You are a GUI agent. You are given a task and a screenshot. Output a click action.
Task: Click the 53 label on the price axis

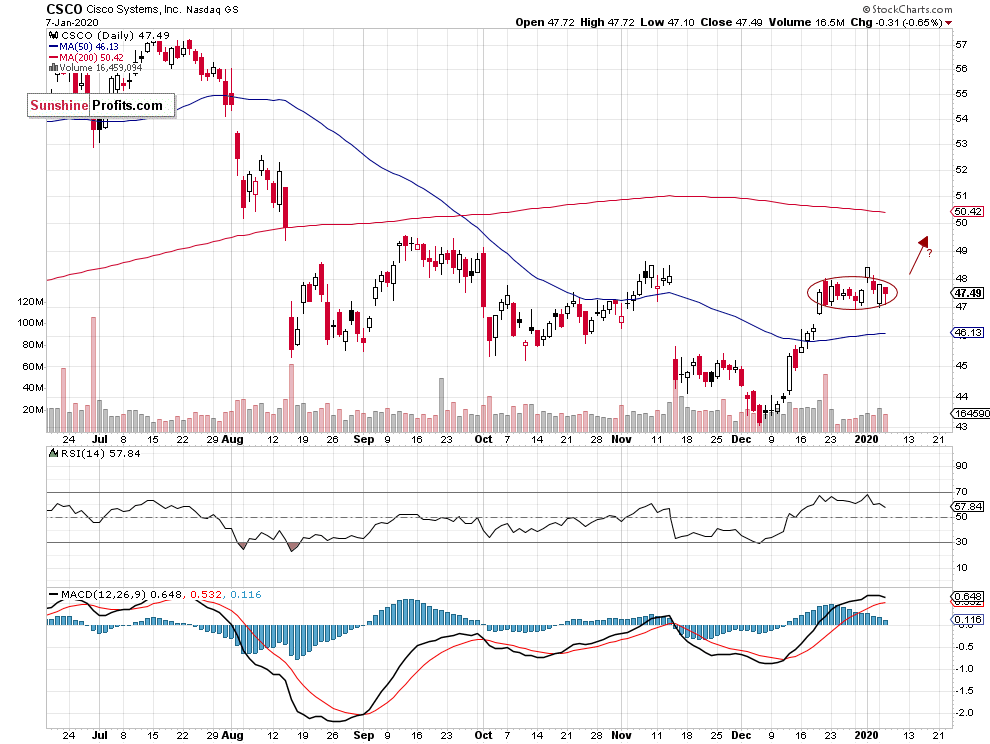click(961, 144)
